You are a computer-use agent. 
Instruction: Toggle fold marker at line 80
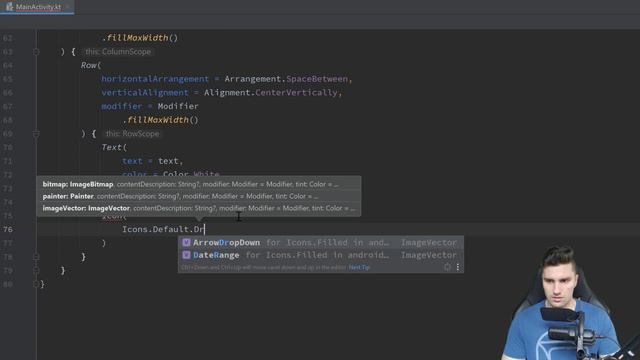36,284
